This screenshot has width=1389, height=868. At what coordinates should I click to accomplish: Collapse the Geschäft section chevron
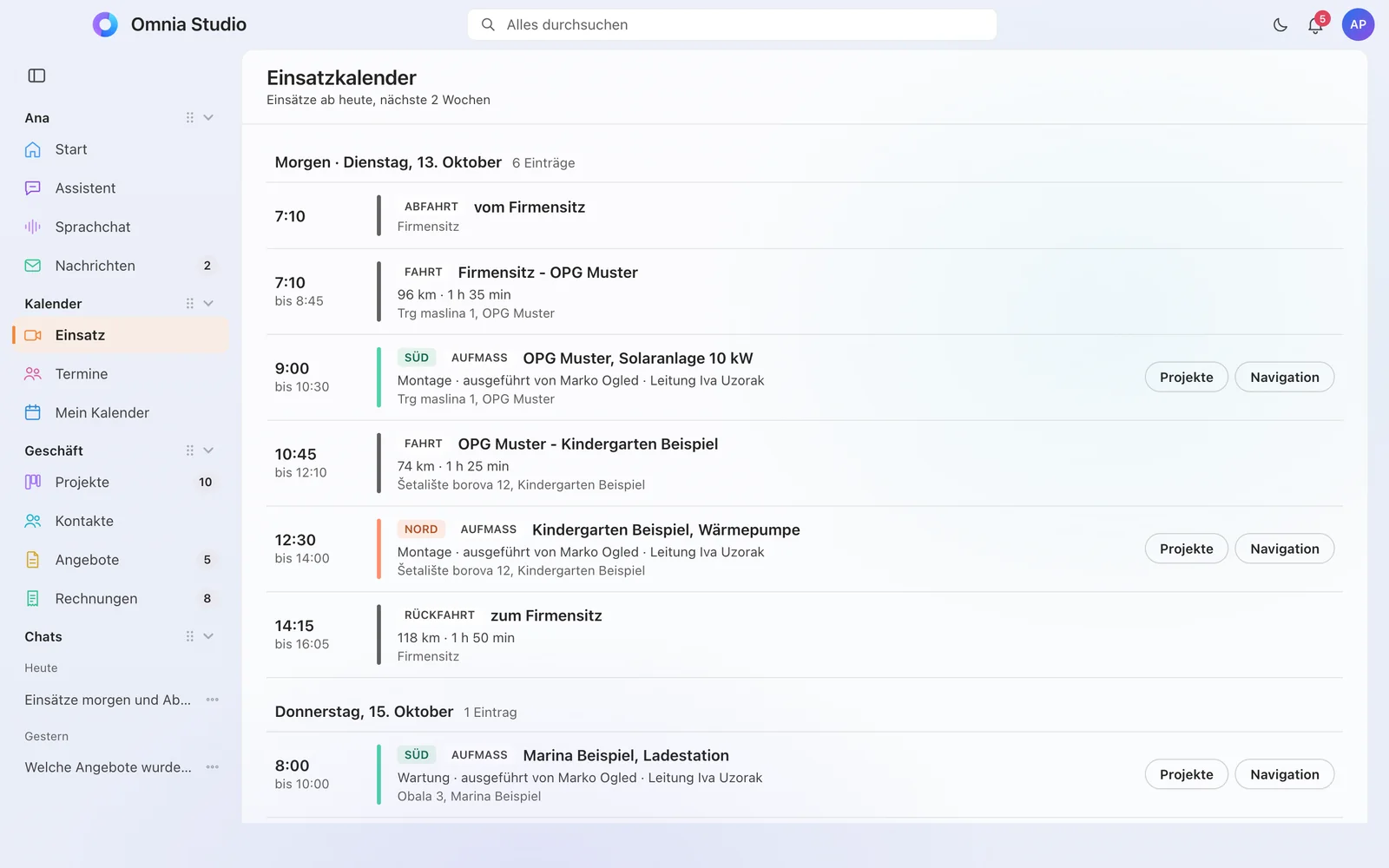208,450
